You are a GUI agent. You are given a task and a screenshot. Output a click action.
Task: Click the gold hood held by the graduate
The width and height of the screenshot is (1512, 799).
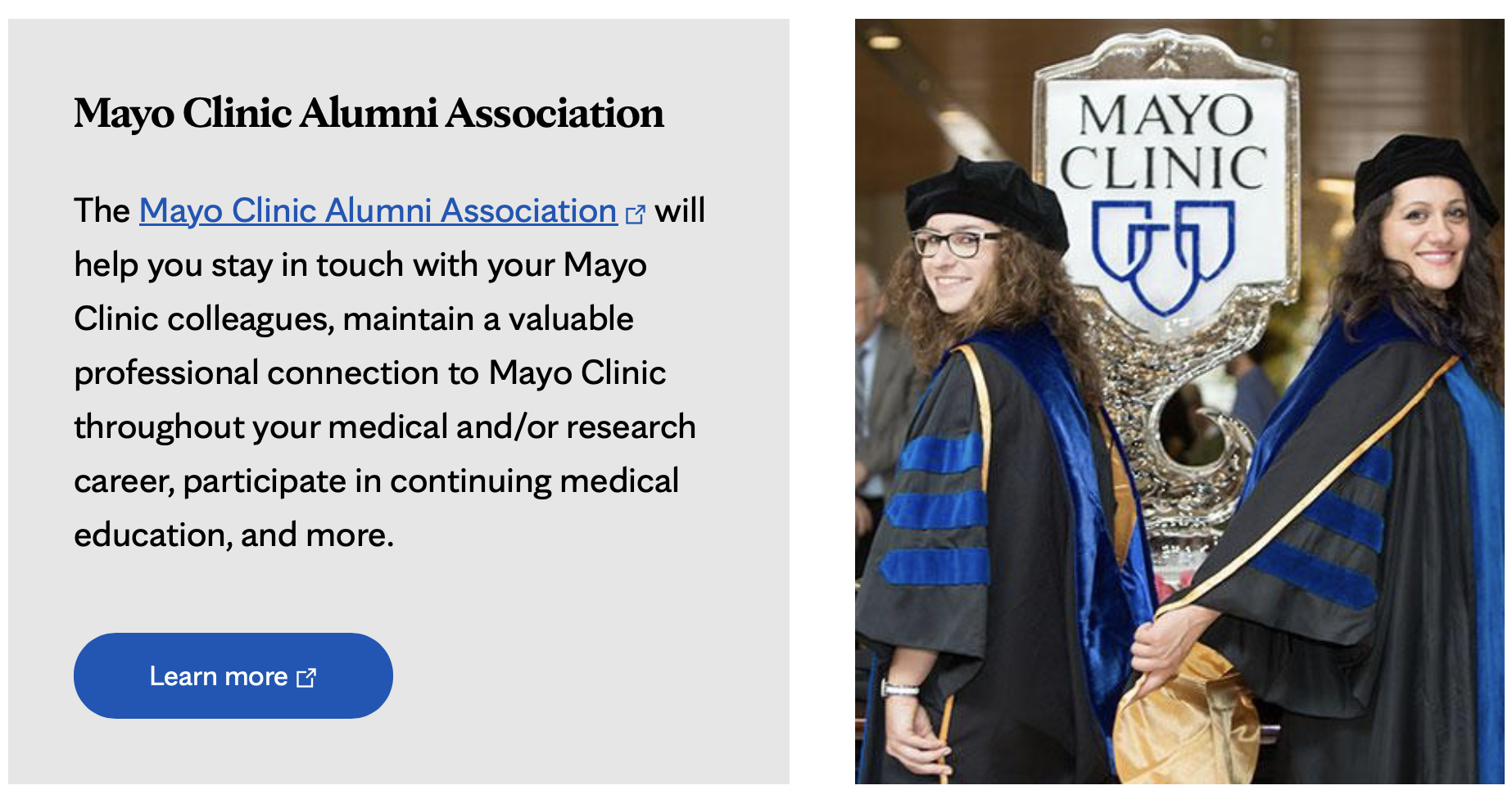click(1188, 720)
